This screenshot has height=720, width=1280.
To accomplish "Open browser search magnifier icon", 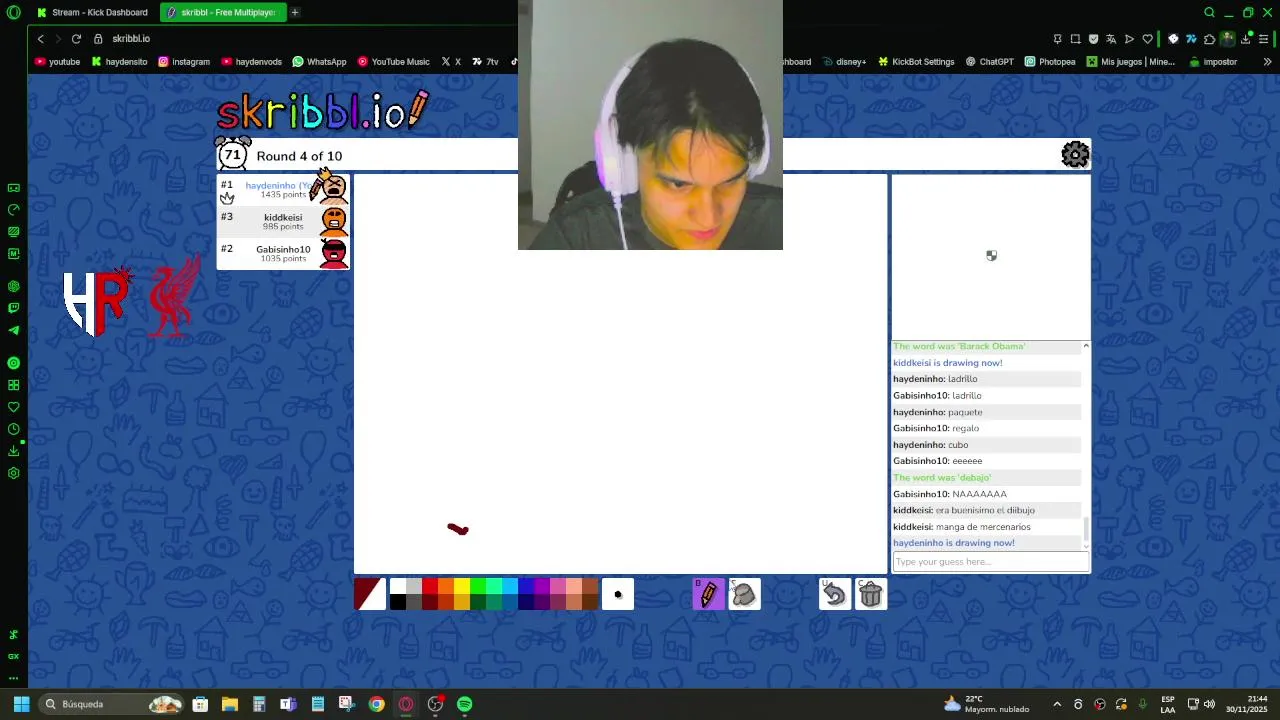I will click(1209, 12).
